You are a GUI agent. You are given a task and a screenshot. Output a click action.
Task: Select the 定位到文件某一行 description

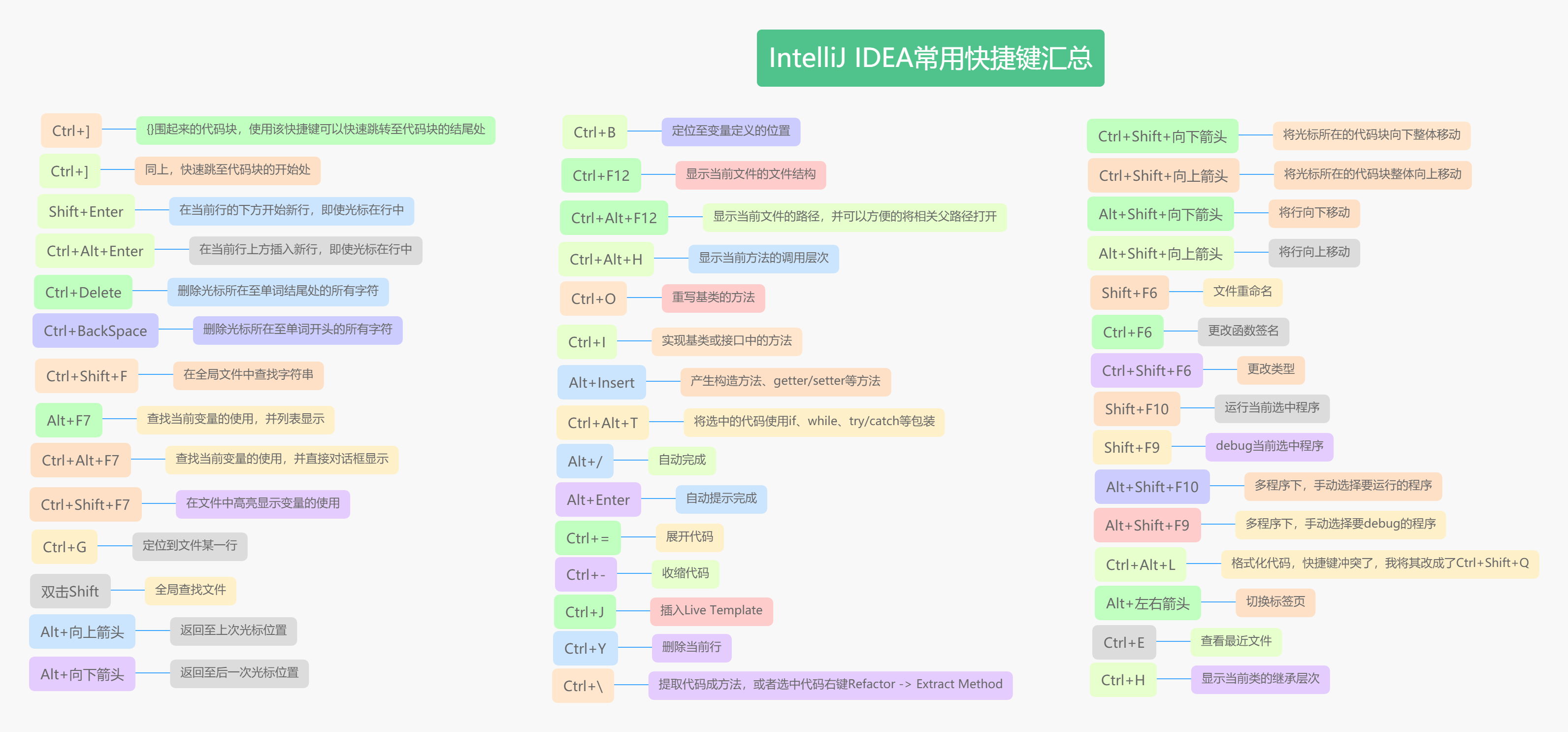pos(190,546)
